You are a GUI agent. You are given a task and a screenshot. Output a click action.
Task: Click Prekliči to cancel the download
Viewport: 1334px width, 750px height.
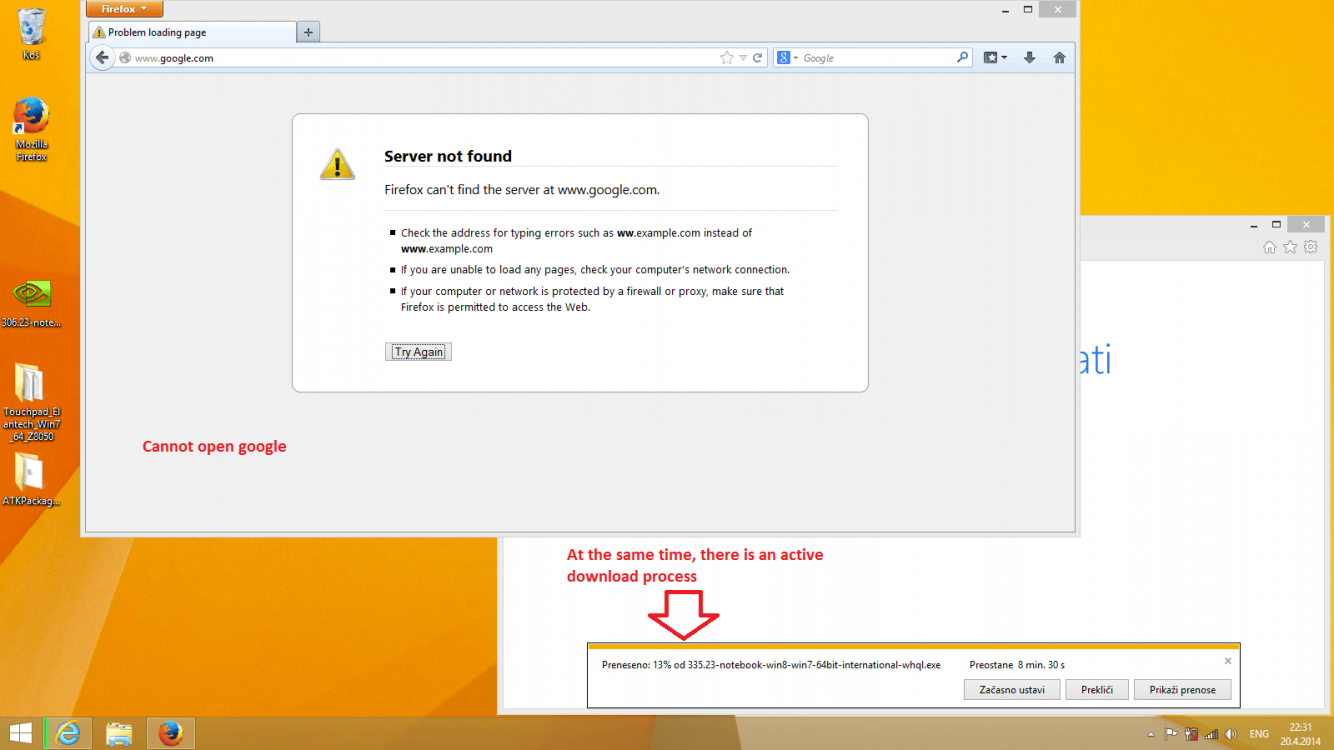click(x=1097, y=690)
